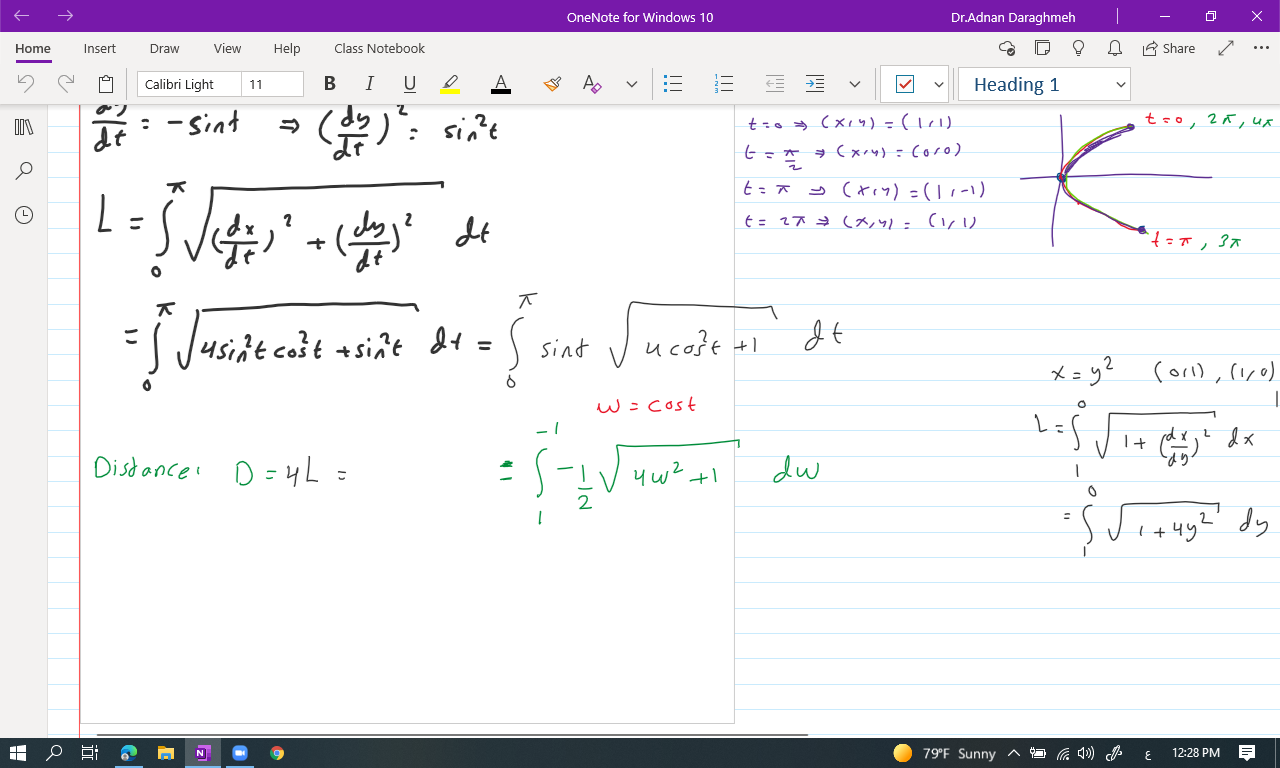
Task: Open the View tab
Action: 227,48
